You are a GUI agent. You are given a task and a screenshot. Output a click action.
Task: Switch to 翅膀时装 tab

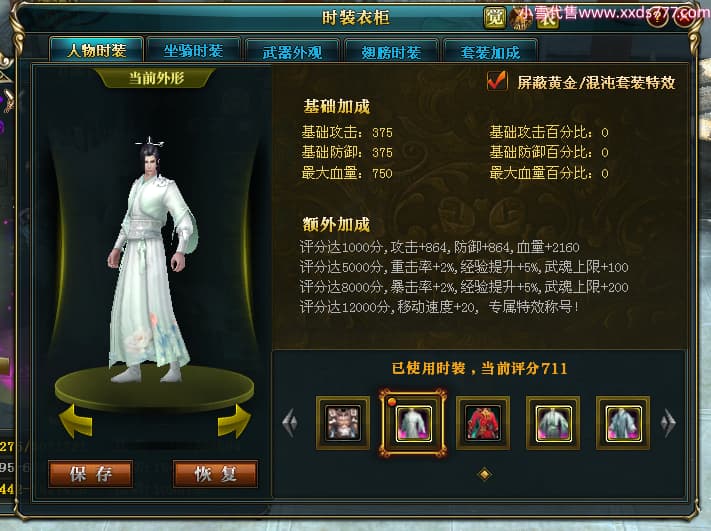pyautogui.click(x=391, y=52)
